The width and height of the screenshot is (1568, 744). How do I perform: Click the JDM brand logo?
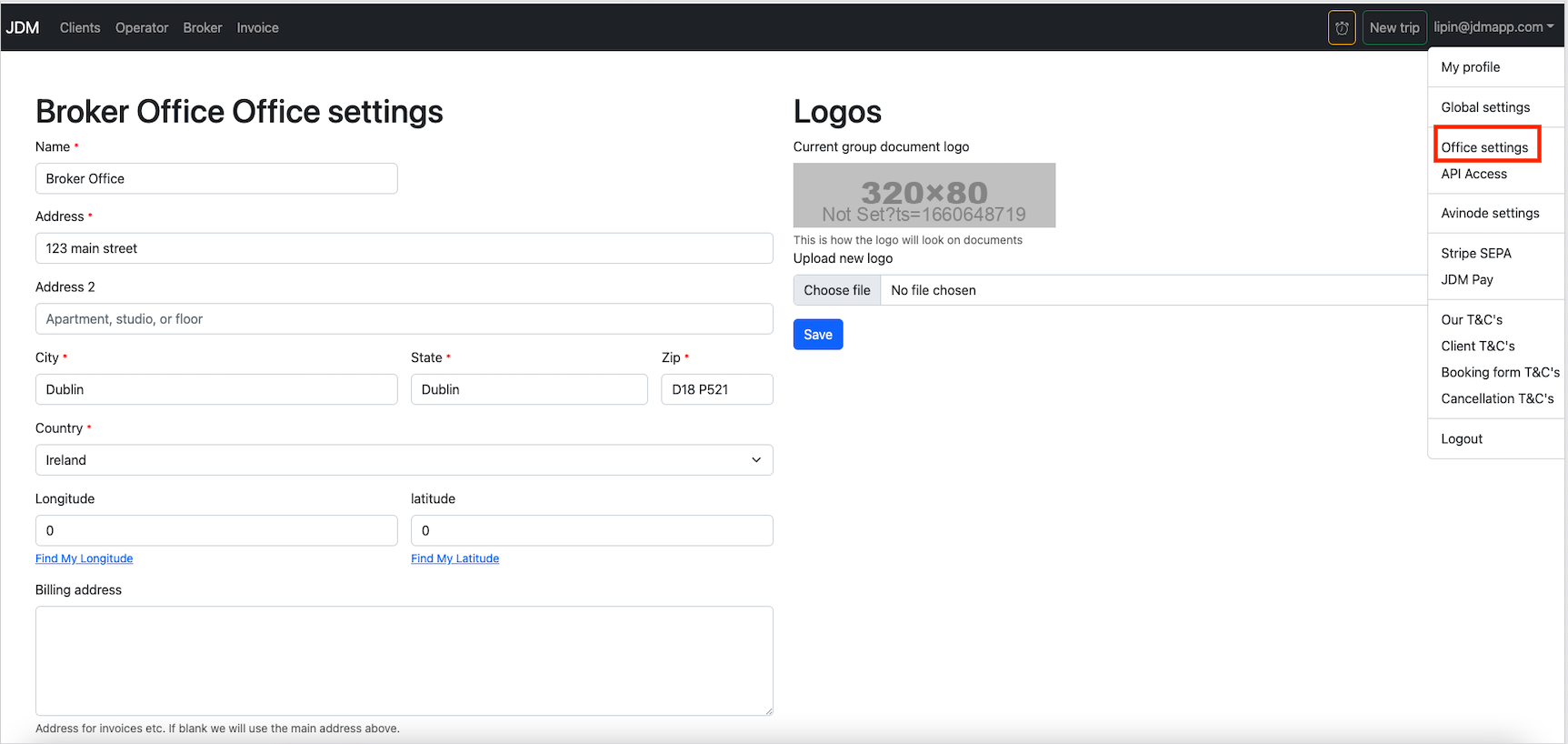click(23, 28)
